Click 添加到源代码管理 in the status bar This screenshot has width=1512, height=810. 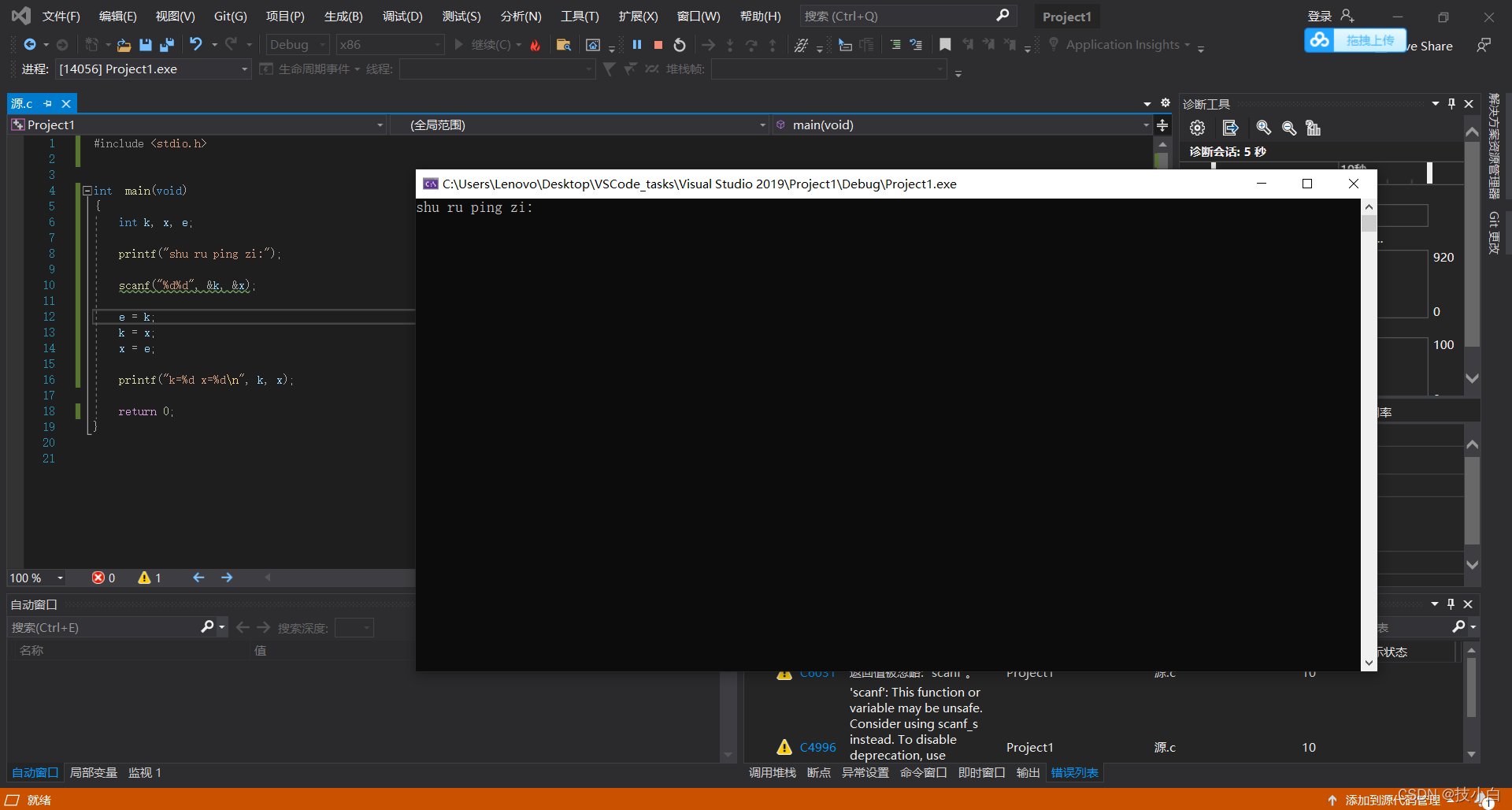pyautogui.click(x=1392, y=800)
